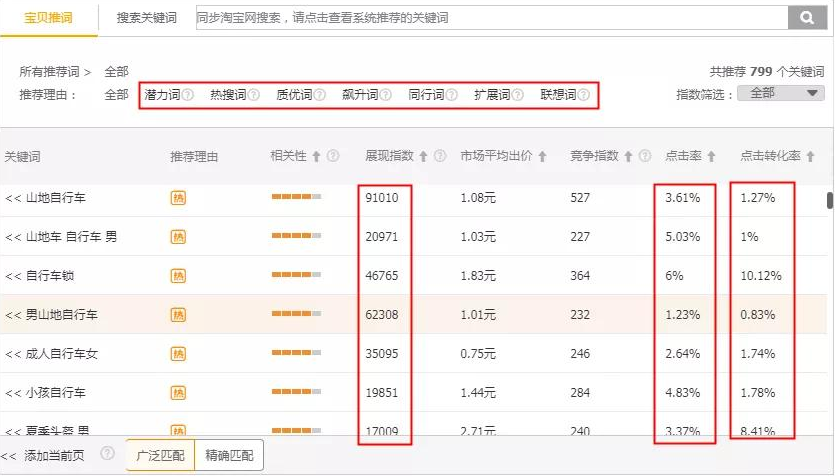Filter by 热搜词 reason
This screenshot has height=476, width=835.
[228, 95]
